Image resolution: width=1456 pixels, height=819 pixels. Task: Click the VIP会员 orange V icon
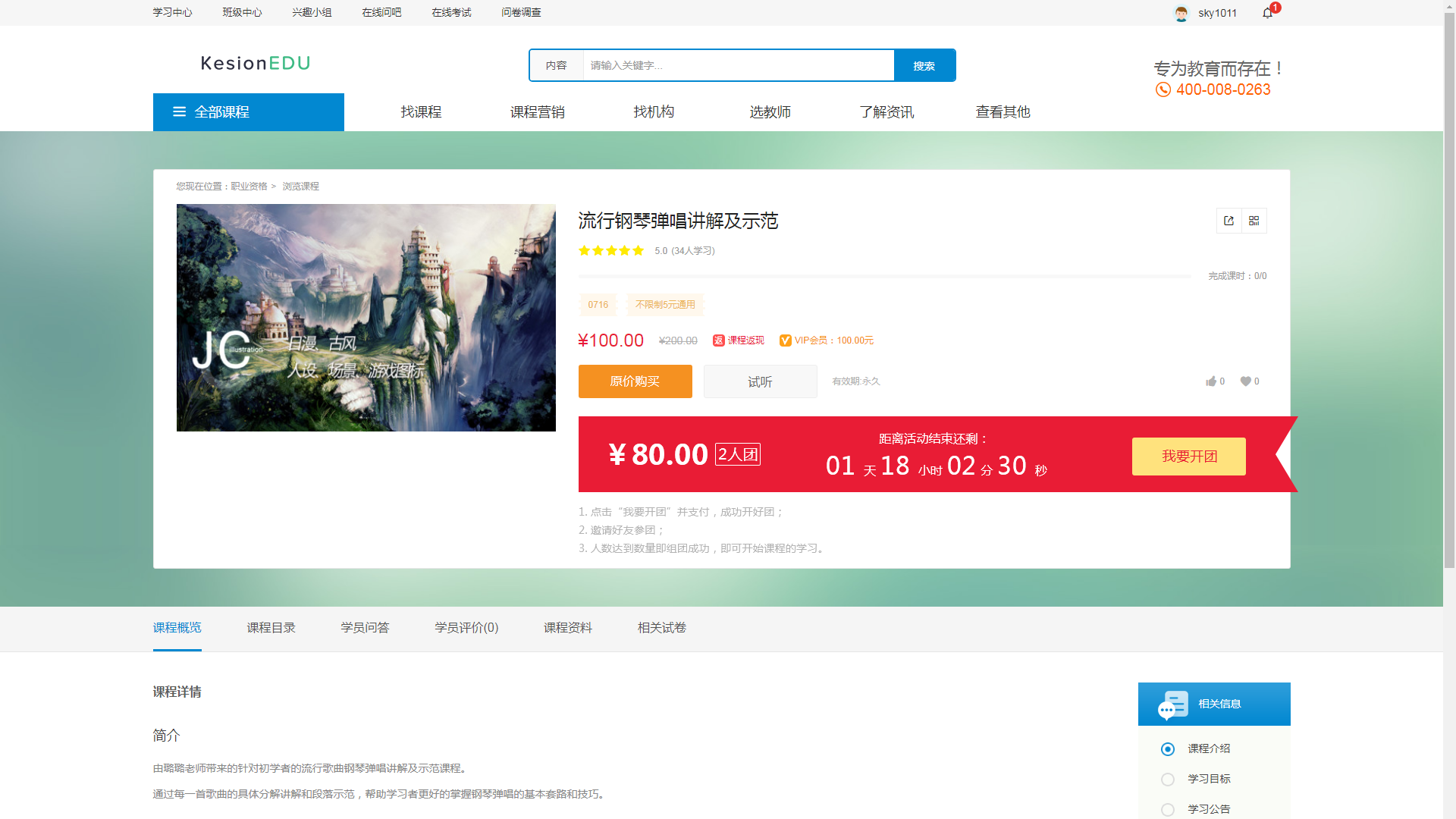point(786,340)
